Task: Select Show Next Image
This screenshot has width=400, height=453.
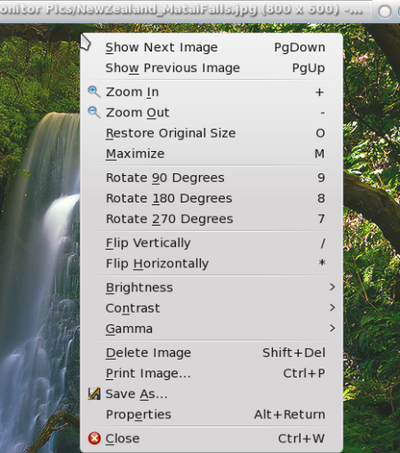Action: 211,47
